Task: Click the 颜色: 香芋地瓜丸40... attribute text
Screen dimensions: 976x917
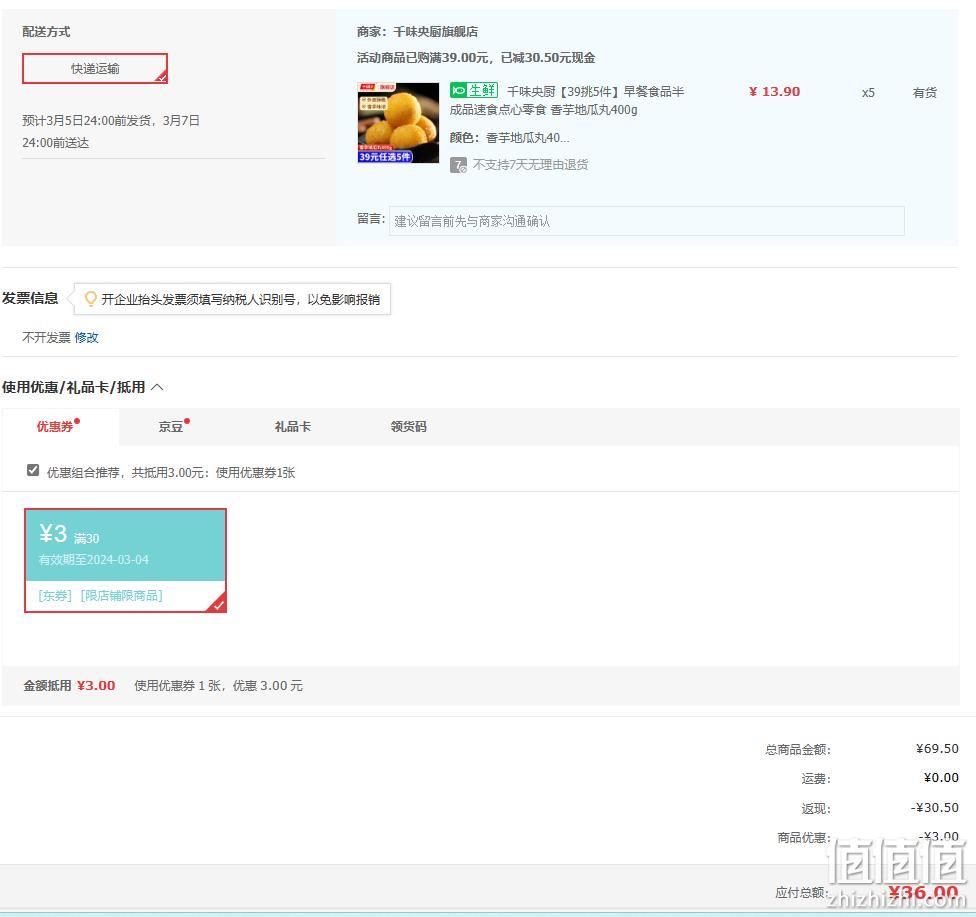Action: 509,138
